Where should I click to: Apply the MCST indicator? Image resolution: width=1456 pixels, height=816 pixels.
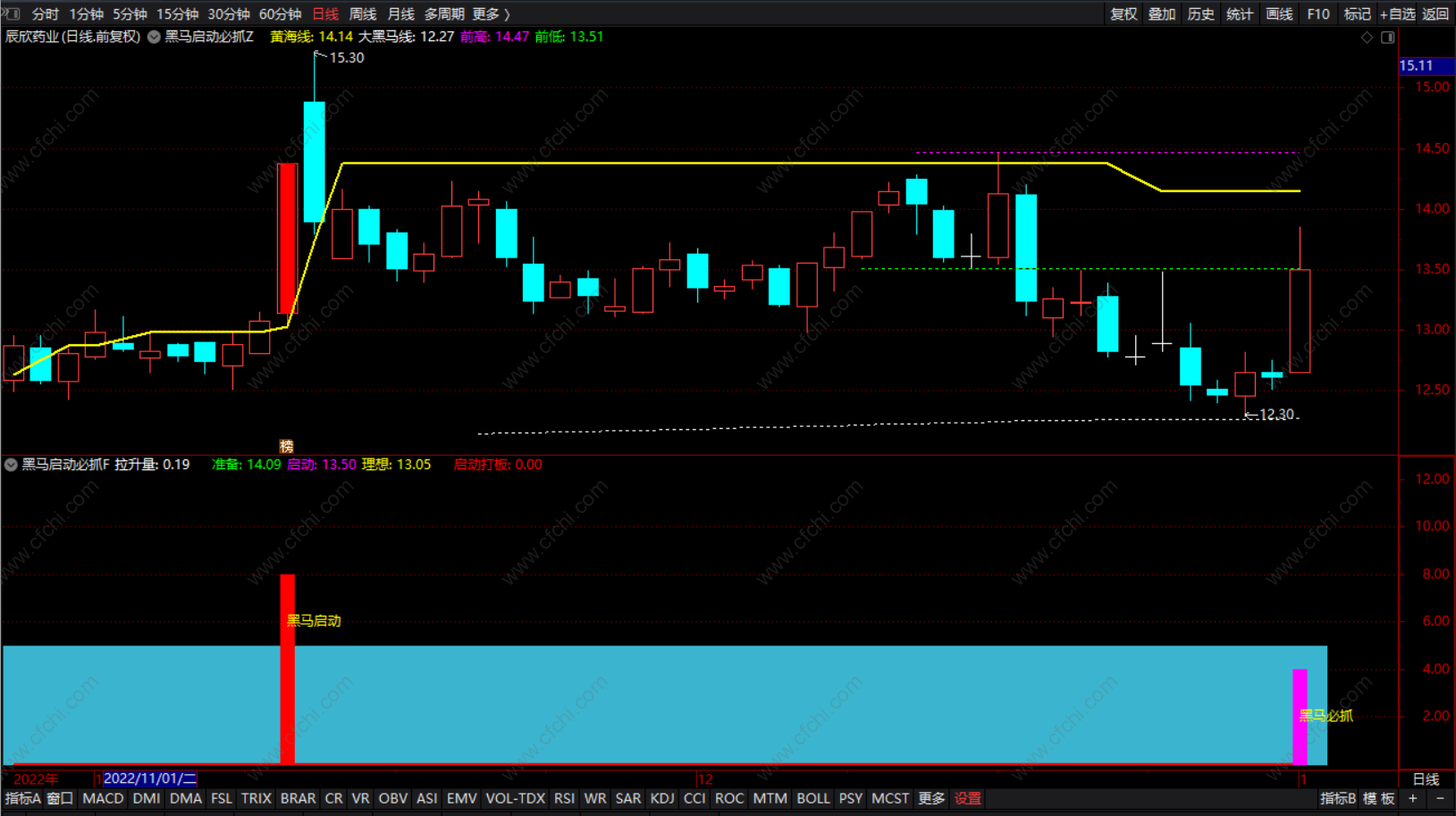click(890, 799)
